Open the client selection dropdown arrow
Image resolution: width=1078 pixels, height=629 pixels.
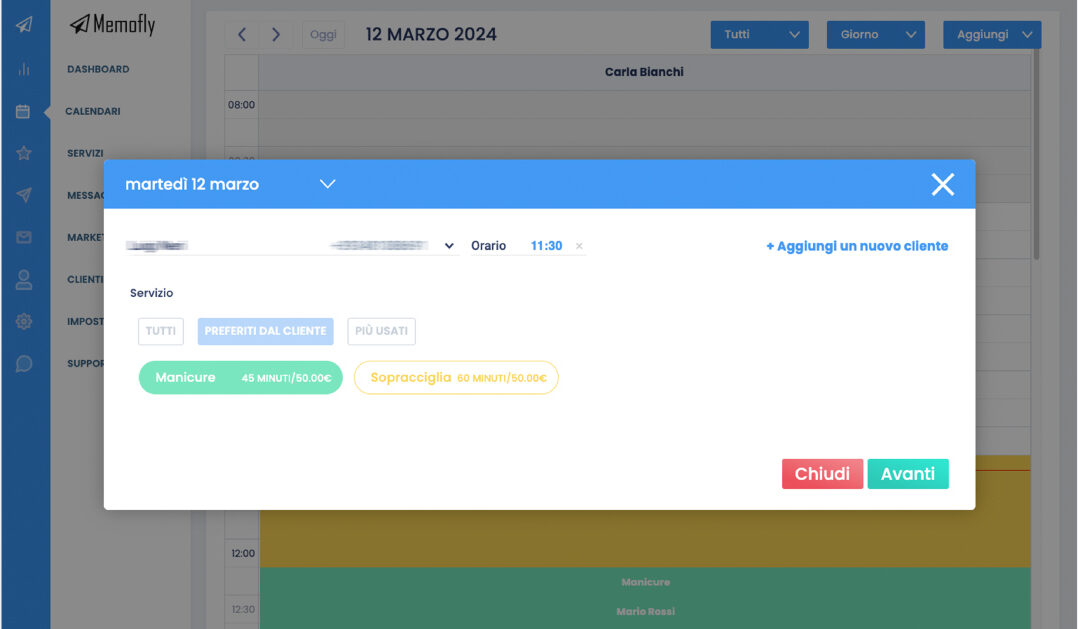coord(449,246)
